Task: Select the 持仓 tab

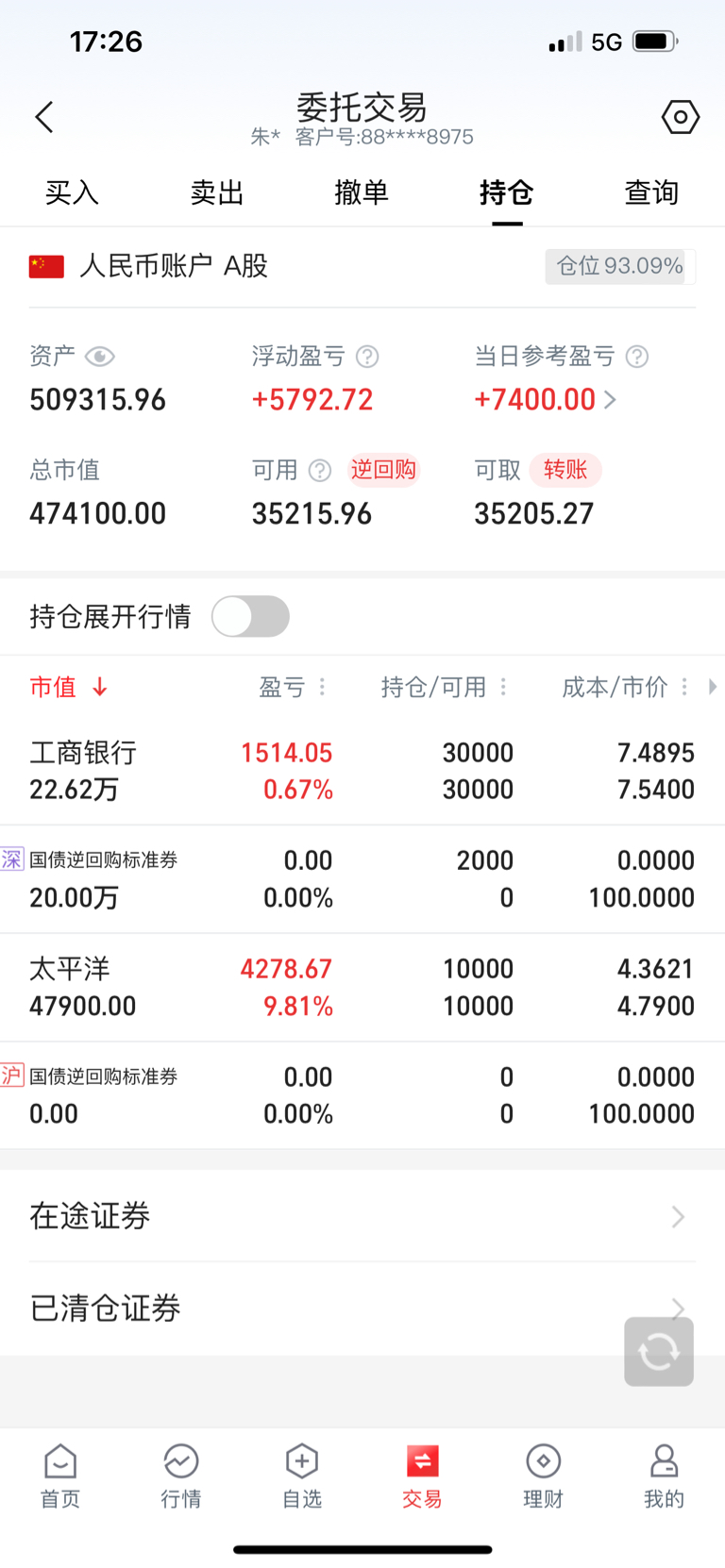Action: pyautogui.click(x=507, y=192)
